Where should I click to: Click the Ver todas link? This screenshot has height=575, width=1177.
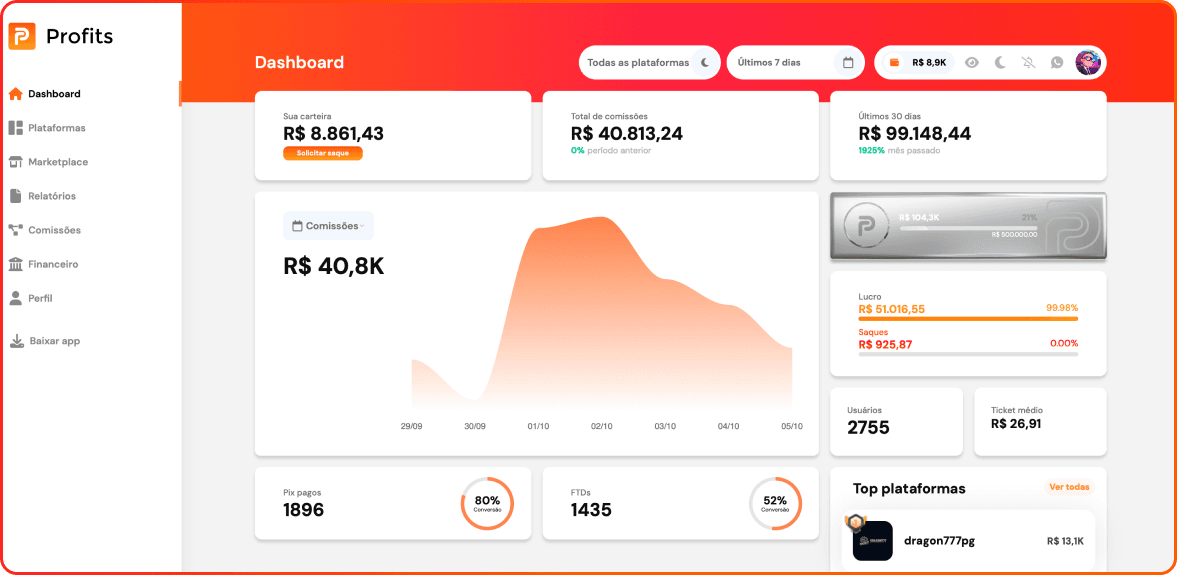(x=1069, y=487)
